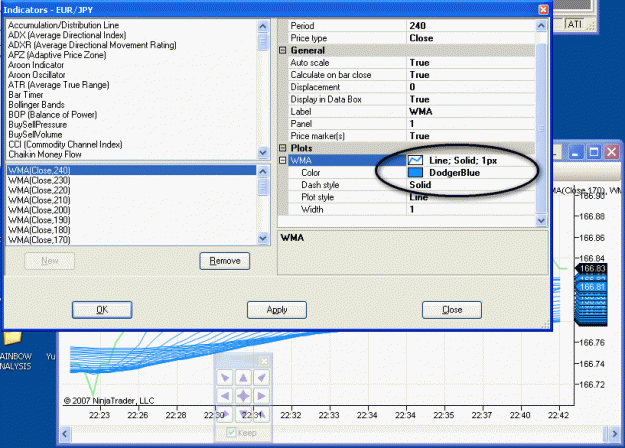The image size is (625, 448).
Task: Click the center pan icon on chart
Action: point(243,396)
